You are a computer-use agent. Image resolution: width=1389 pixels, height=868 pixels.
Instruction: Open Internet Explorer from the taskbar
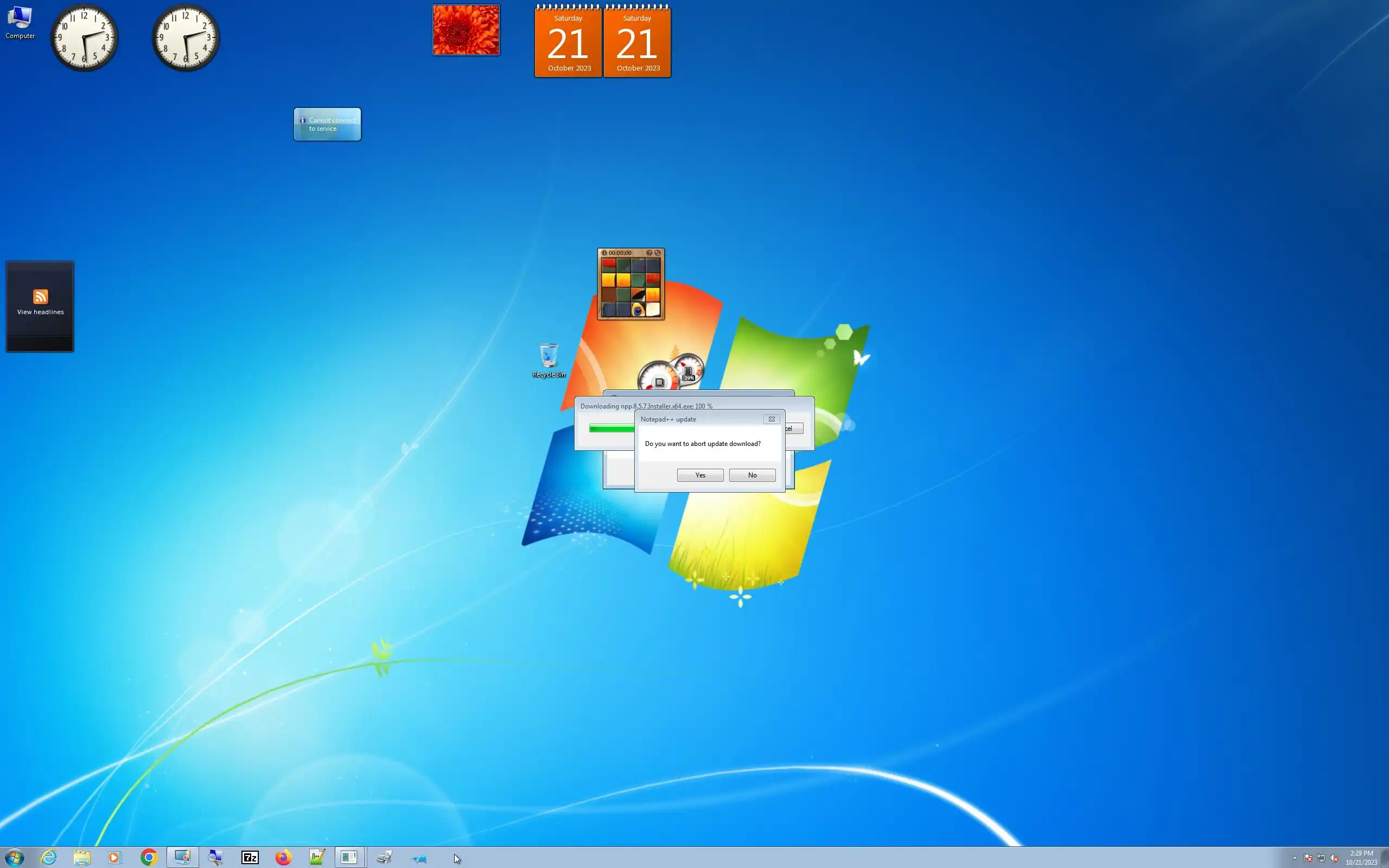coord(49,858)
